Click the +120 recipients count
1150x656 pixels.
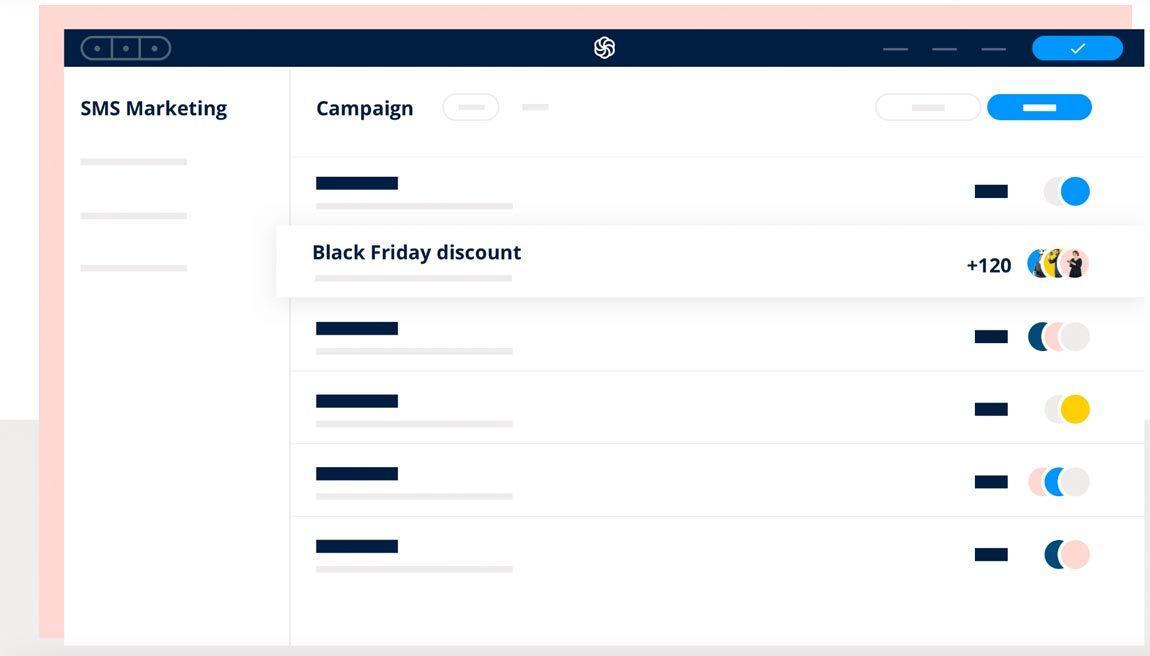(x=988, y=265)
